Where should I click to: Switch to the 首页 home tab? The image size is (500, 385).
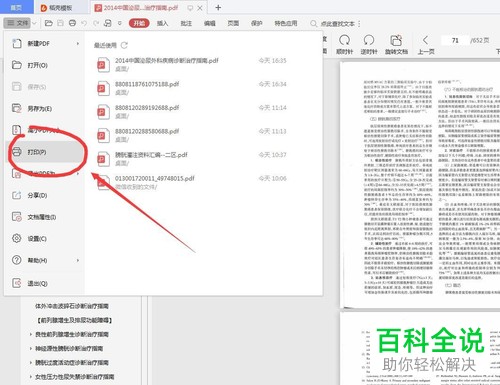[16, 7]
